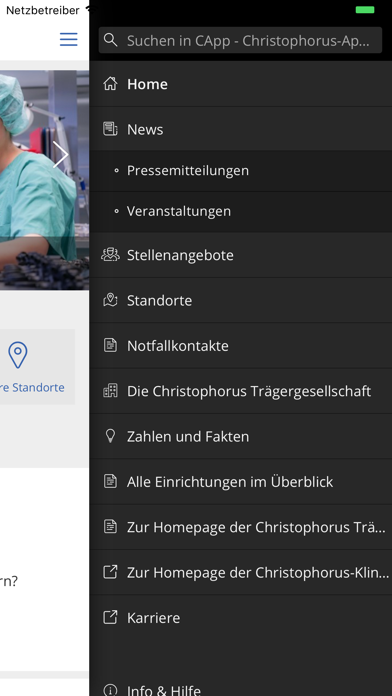This screenshot has width=392, height=696.
Task: Click the News newspaper icon
Action: [x=110, y=129]
